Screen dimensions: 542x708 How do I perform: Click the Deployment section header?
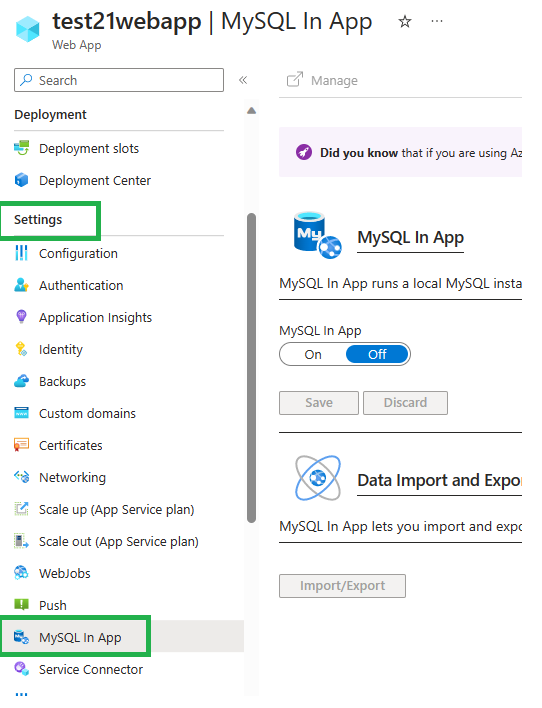point(50,114)
